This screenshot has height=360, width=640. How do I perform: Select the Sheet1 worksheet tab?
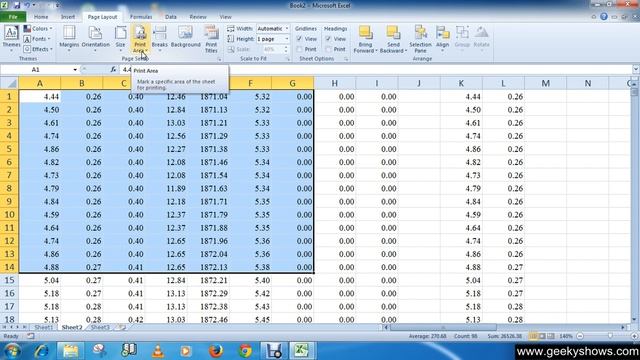point(44,327)
